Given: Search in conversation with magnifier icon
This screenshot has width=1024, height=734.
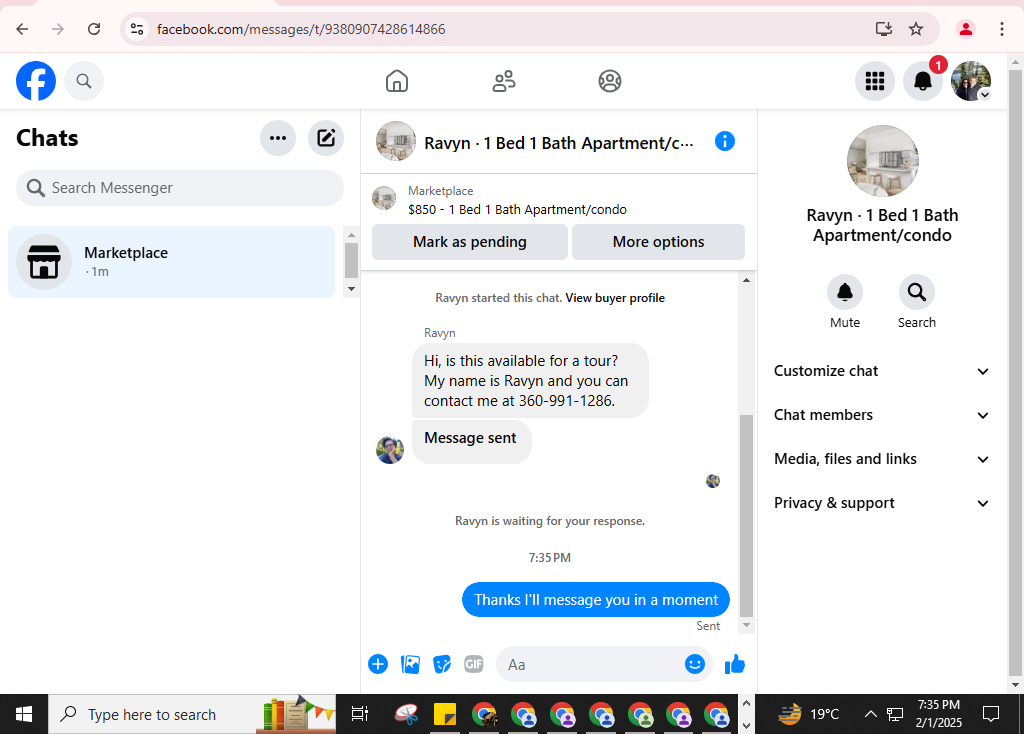Looking at the screenshot, I should pos(916,292).
